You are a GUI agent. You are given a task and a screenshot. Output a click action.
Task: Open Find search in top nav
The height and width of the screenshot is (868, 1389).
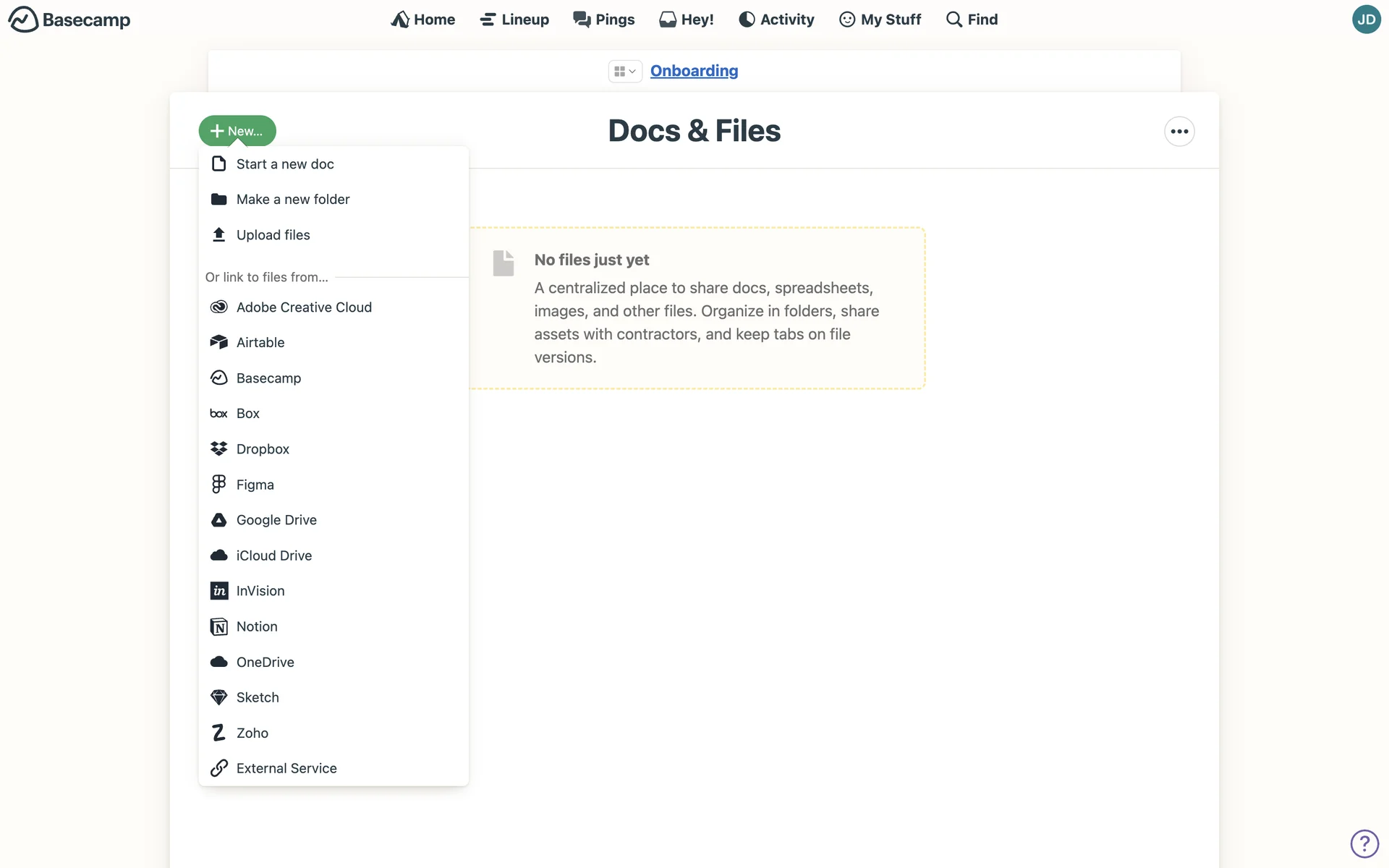[x=972, y=20]
